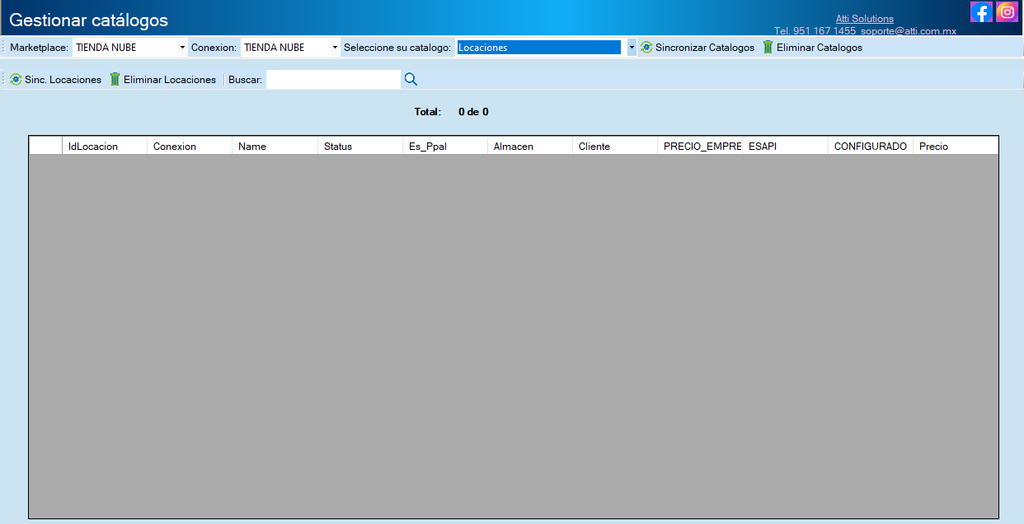
Task: Sort by Almacen column header
Action: click(530, 146)
